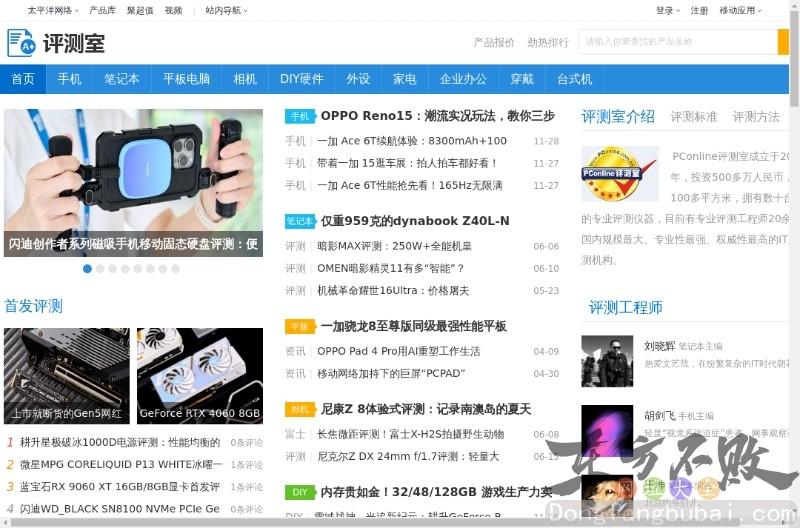Open the 劲热排行 link
This screenshot has height=528, width=800.
pyautogui.click(x=548, y=42)
